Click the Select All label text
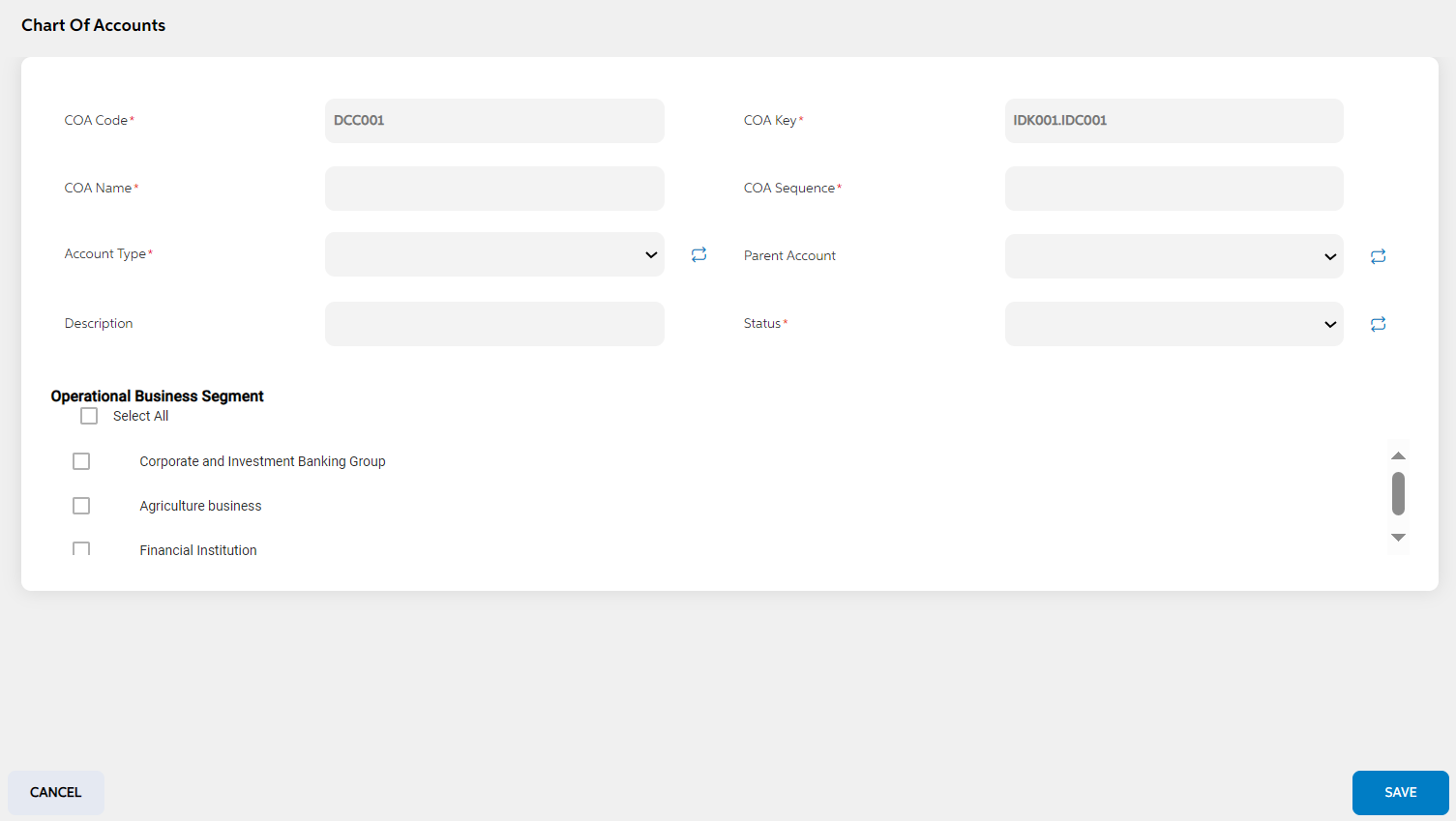Screen dimensions: 1456x821 pos(140,416)
